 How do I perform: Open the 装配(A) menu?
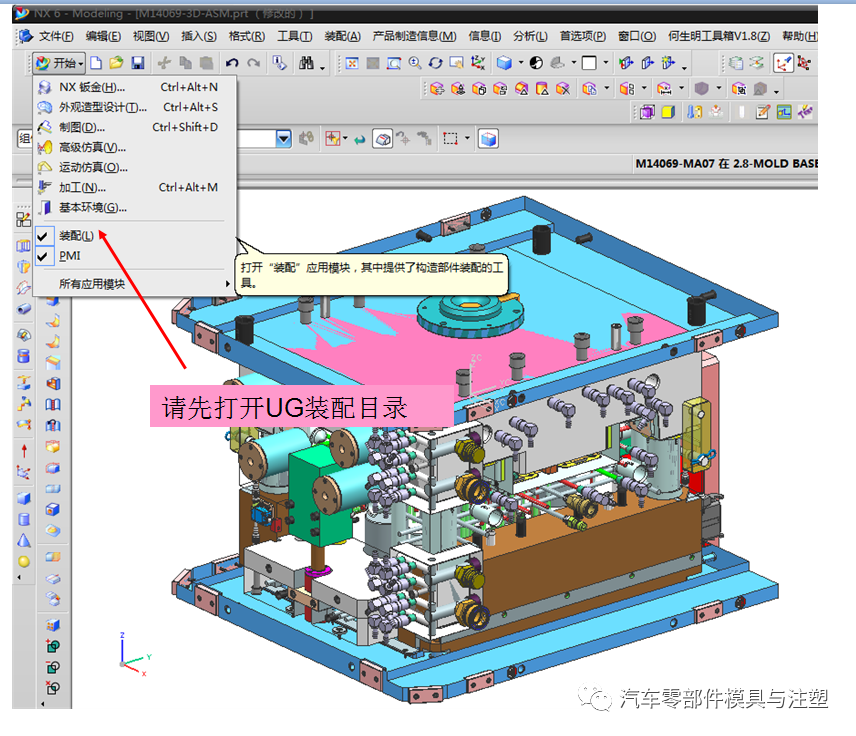[342, 37]
